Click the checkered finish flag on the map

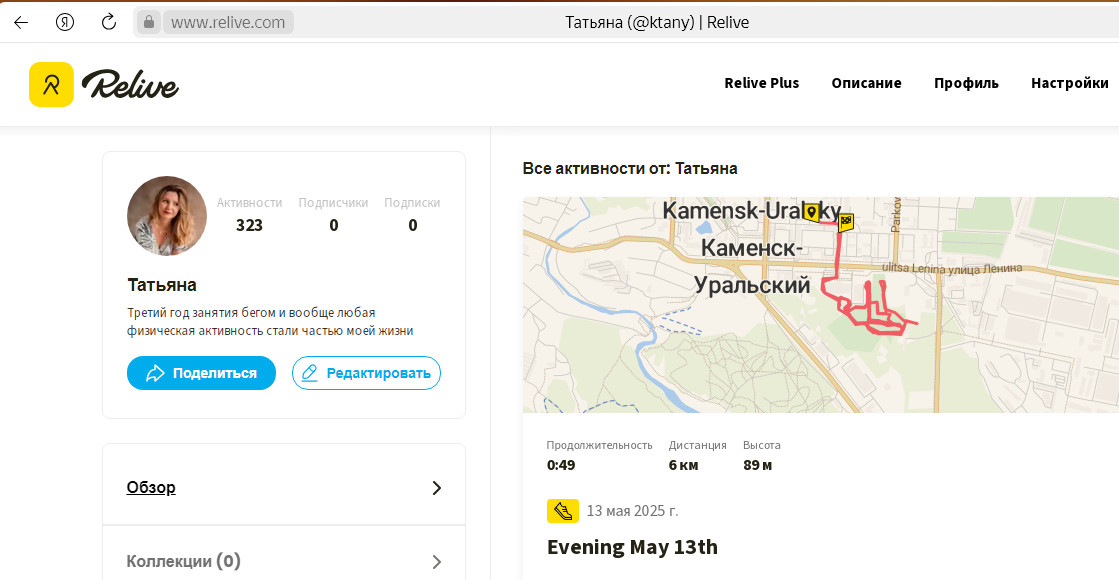point(846,222)
